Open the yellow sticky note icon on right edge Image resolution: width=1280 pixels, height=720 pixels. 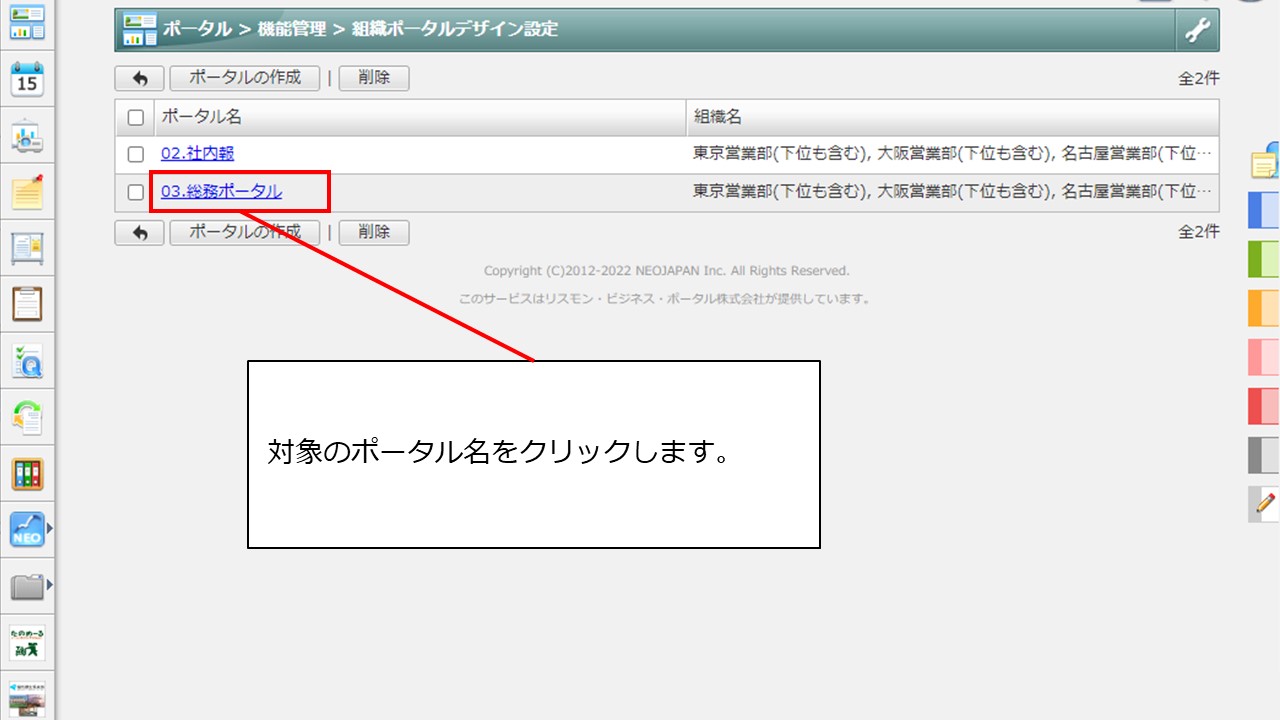click(x=1265, y=161)
